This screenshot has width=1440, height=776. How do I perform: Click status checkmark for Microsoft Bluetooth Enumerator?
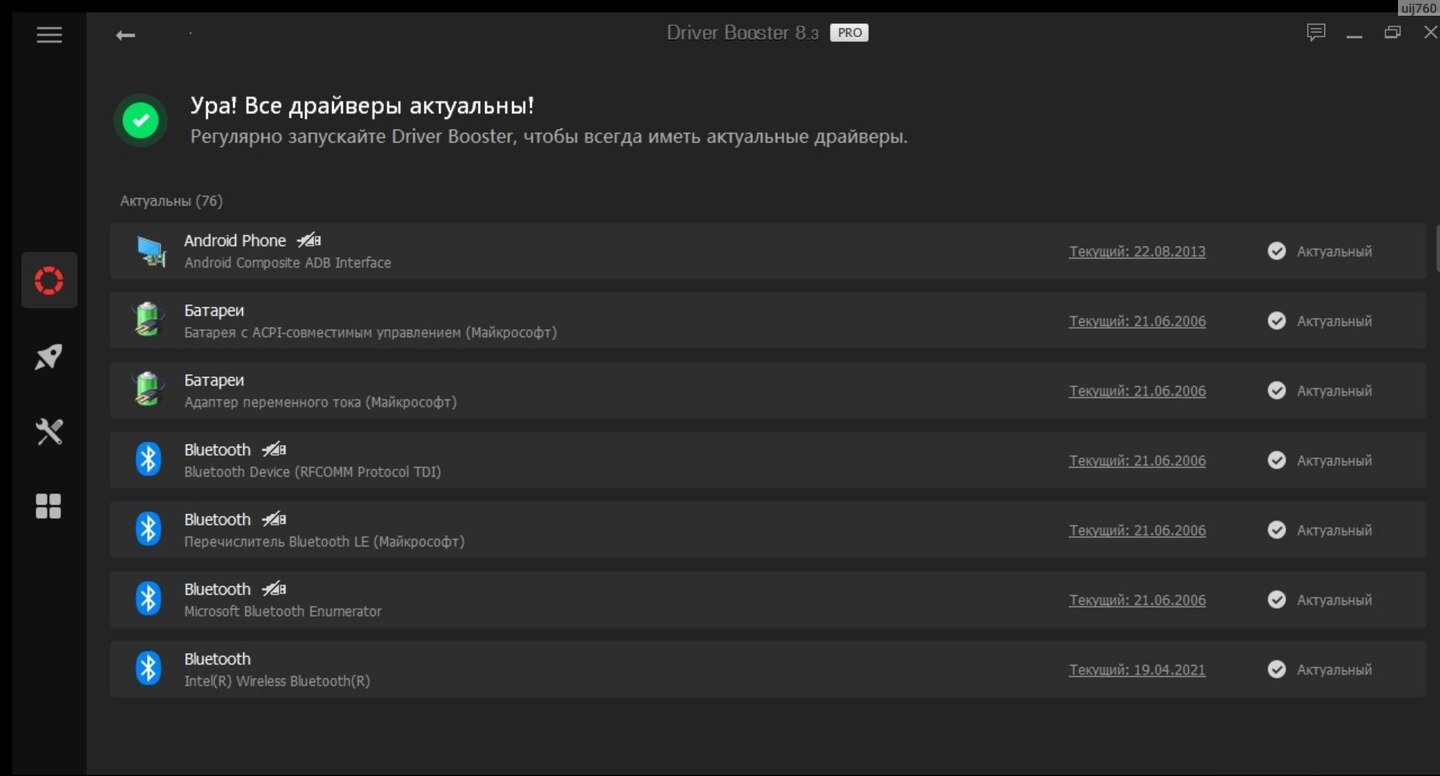pos(1277,600)
